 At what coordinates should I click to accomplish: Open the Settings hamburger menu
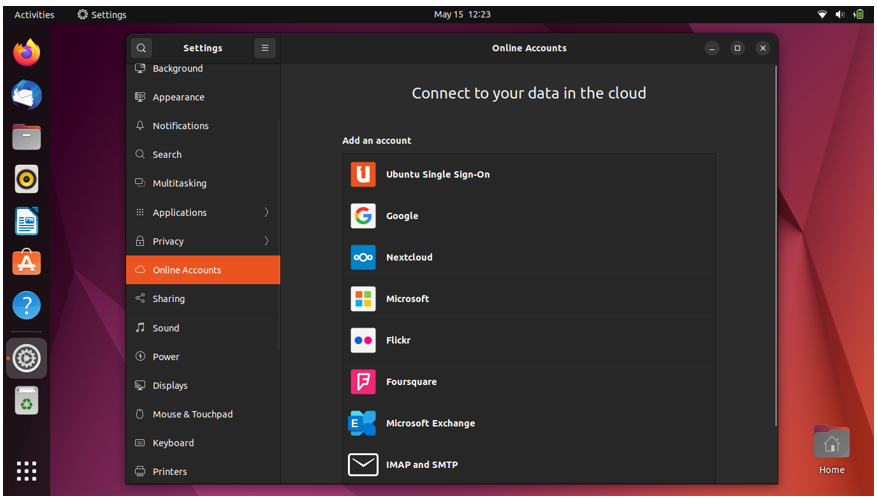(265, 48)
